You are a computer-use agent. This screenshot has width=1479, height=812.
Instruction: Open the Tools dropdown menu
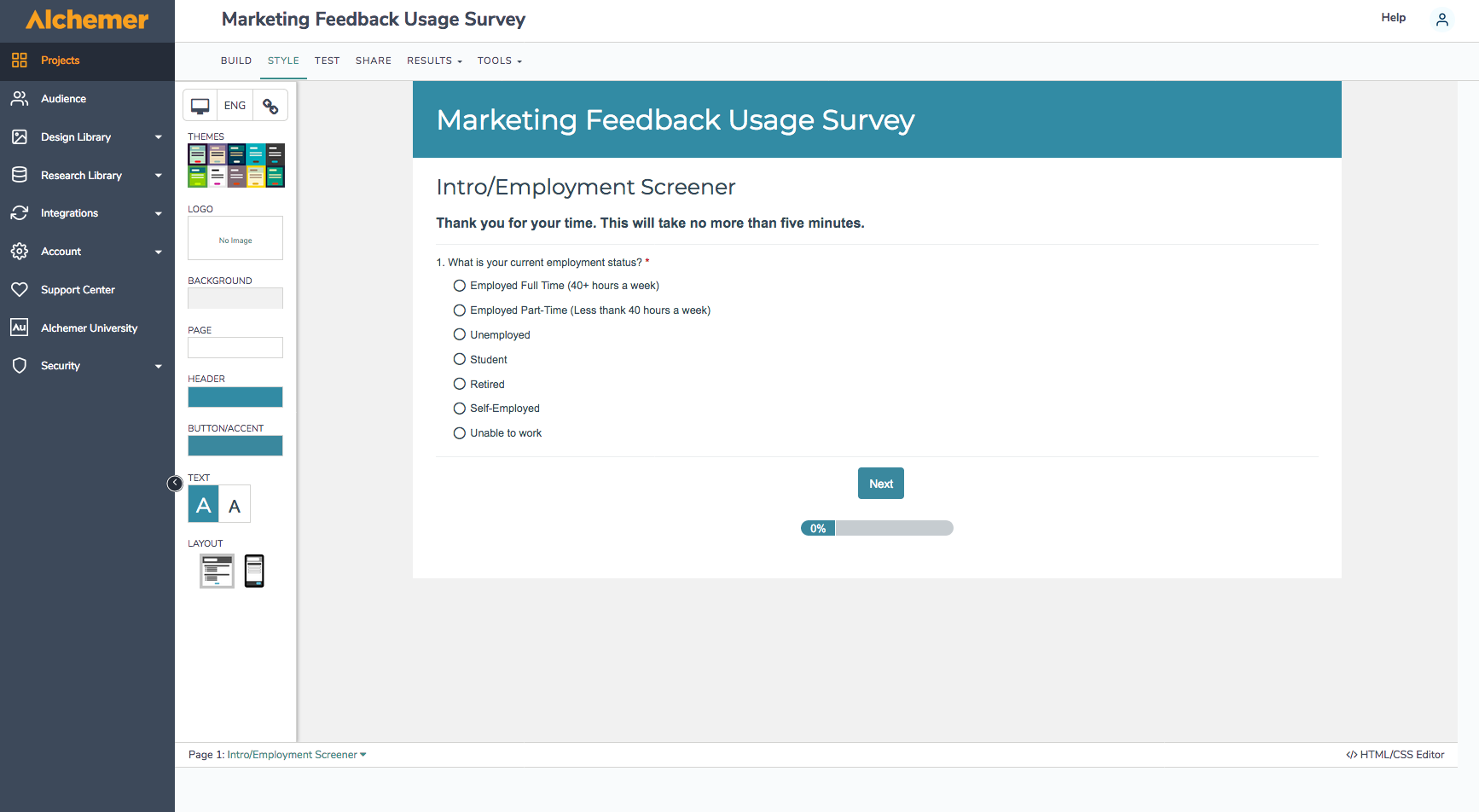tap(499, 61)
